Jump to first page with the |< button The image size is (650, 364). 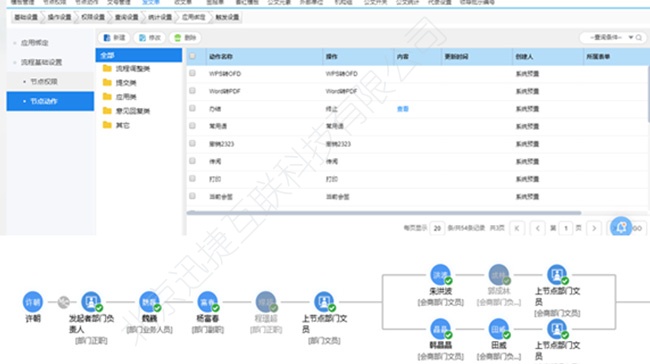click(517, 228)
